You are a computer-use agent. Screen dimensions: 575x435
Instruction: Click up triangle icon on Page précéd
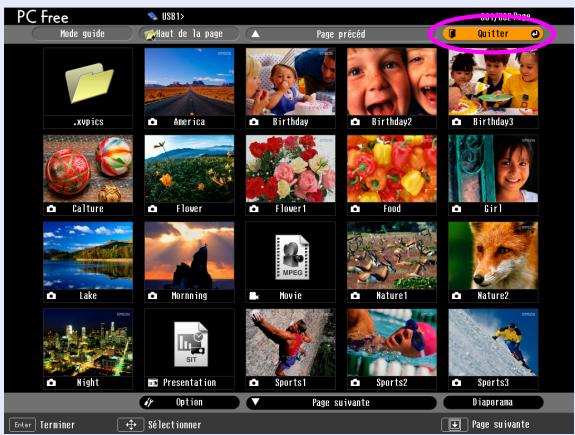pos(256,34)
